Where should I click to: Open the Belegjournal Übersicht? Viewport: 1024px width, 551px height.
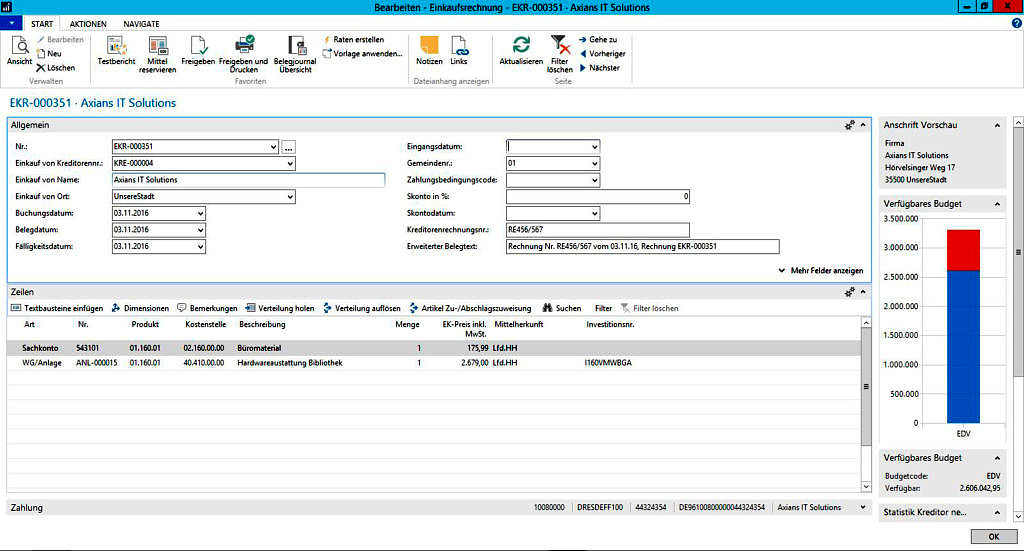click(x=294, y=46)
